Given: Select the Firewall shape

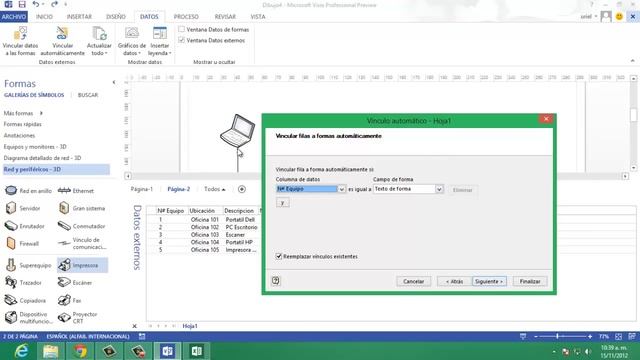Looking at the screenshot, I should (22, 244).
